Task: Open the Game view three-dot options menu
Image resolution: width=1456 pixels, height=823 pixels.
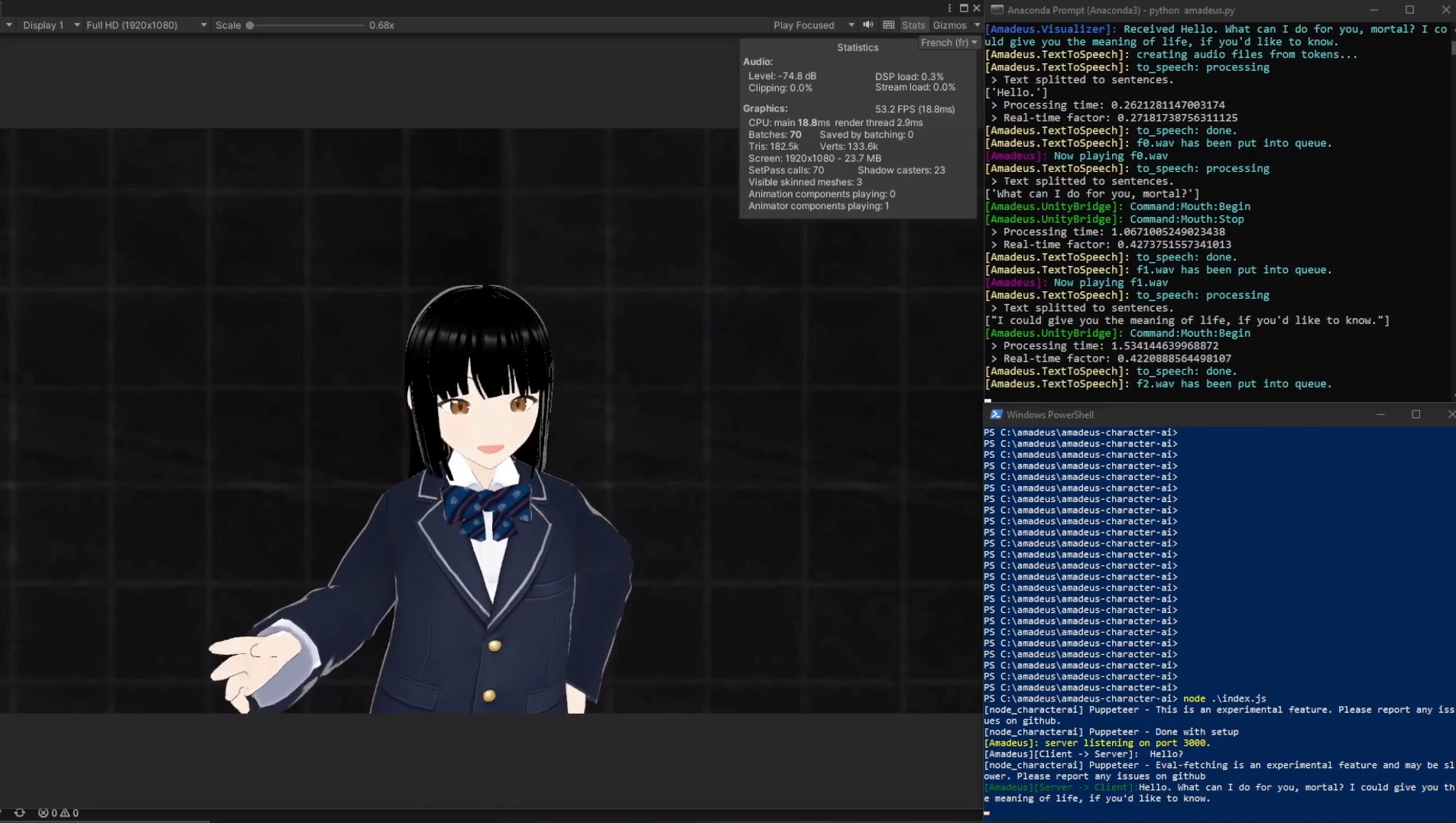Action: click(x=949, y=8)
